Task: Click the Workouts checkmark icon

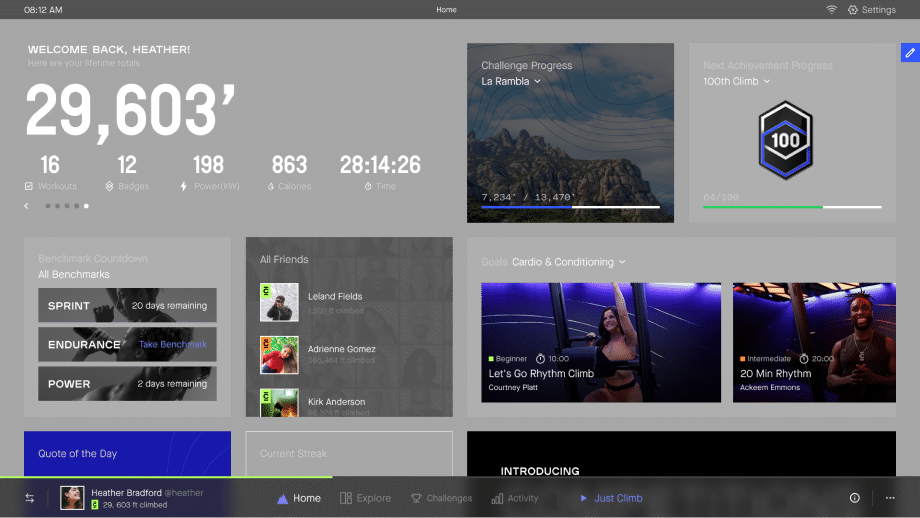Action: point(29,186)
